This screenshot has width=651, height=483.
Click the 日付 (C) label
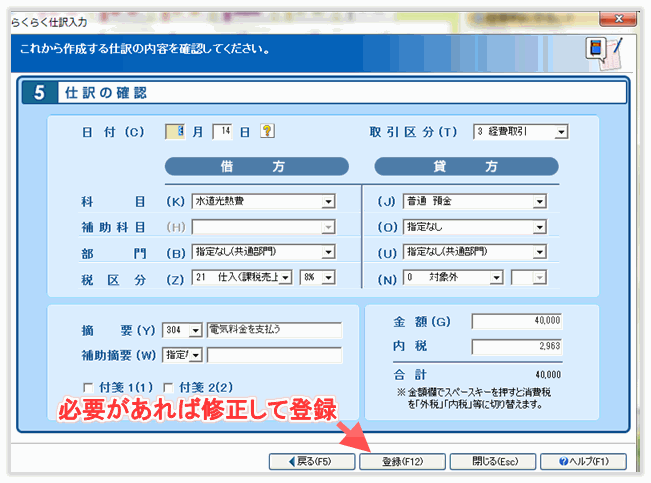coord(113,132)
